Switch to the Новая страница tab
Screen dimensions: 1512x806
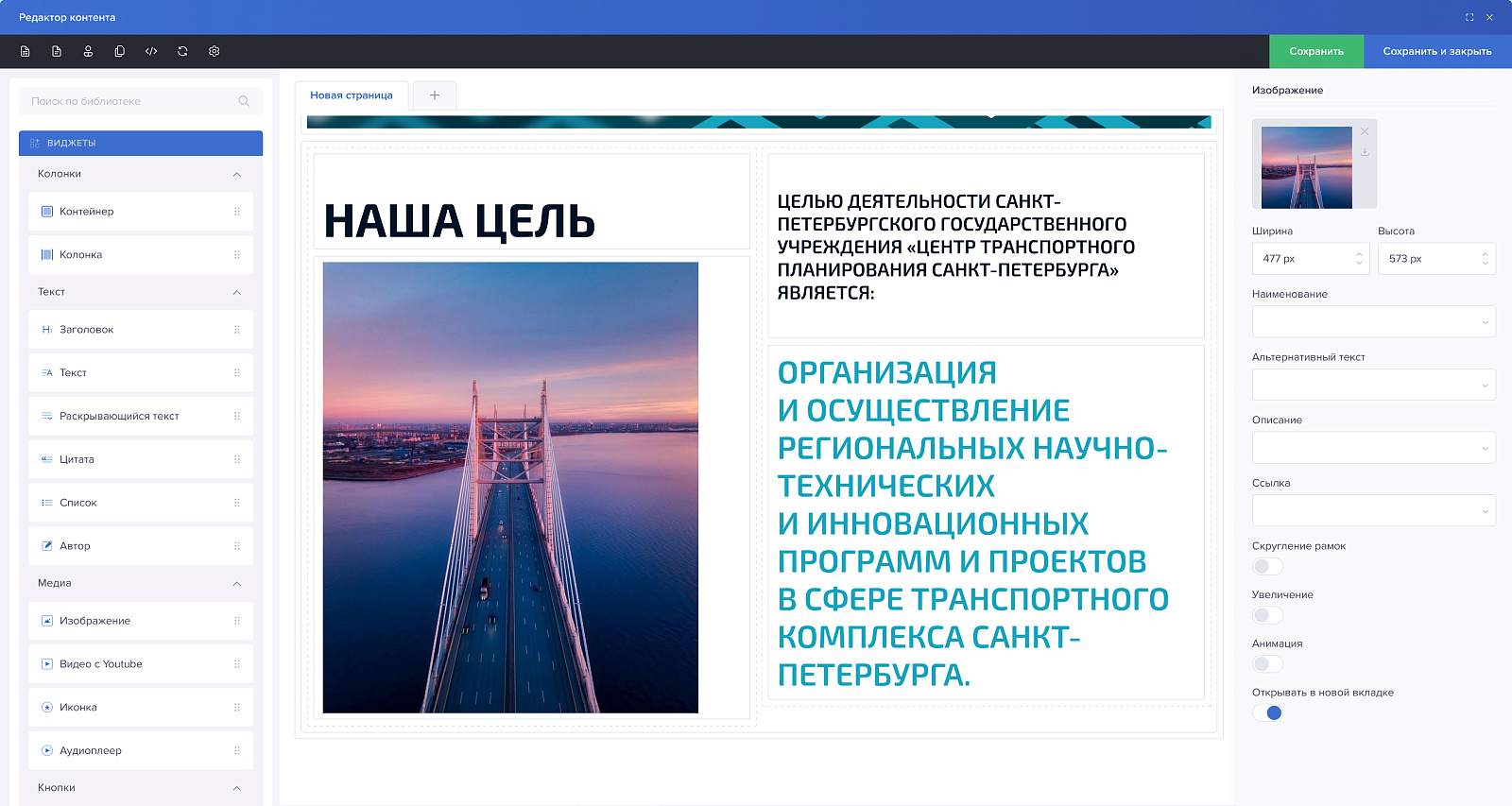(x=352, y=95)
